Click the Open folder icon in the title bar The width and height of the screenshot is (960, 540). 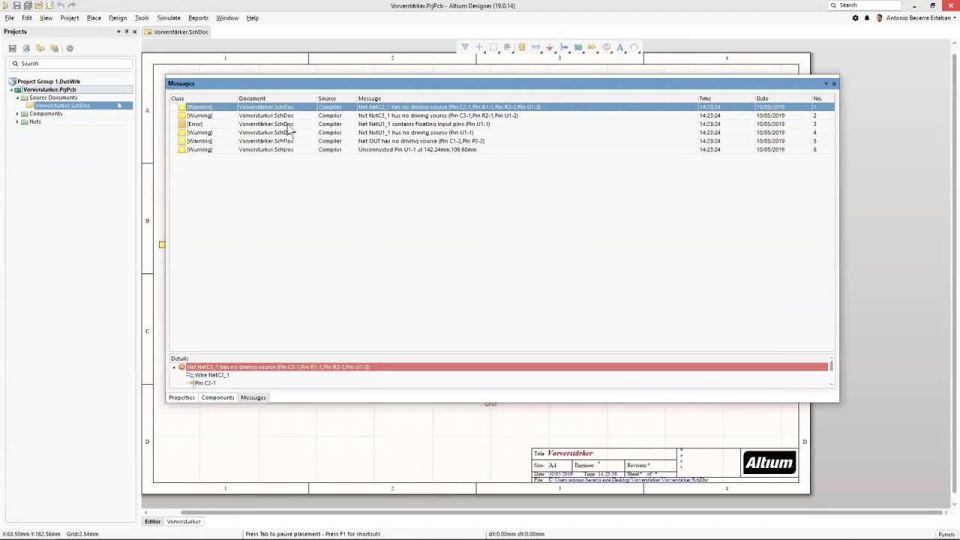coord(39,5)
